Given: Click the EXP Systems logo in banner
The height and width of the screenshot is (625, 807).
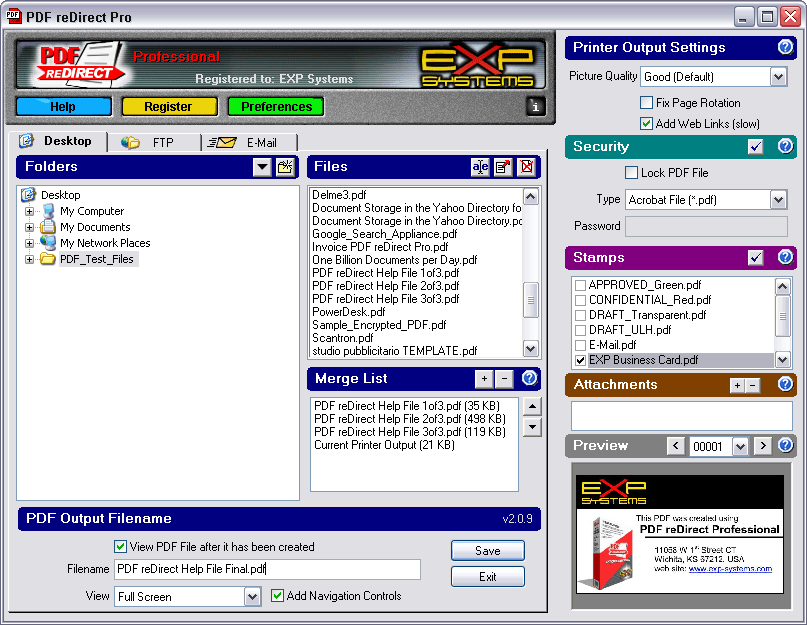Looking at the screenshot, I should [x=478, y=67].
